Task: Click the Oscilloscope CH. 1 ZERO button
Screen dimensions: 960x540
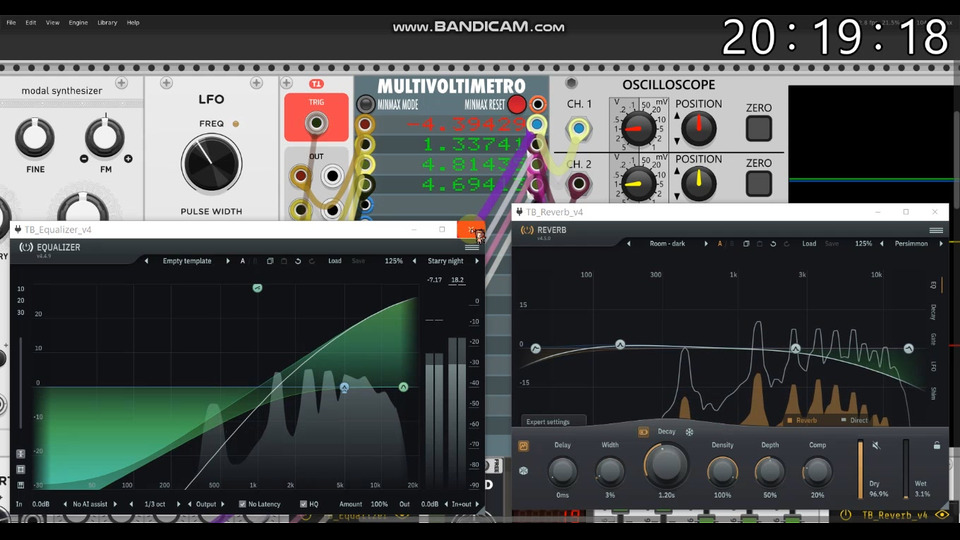Action: pos(759,129)
